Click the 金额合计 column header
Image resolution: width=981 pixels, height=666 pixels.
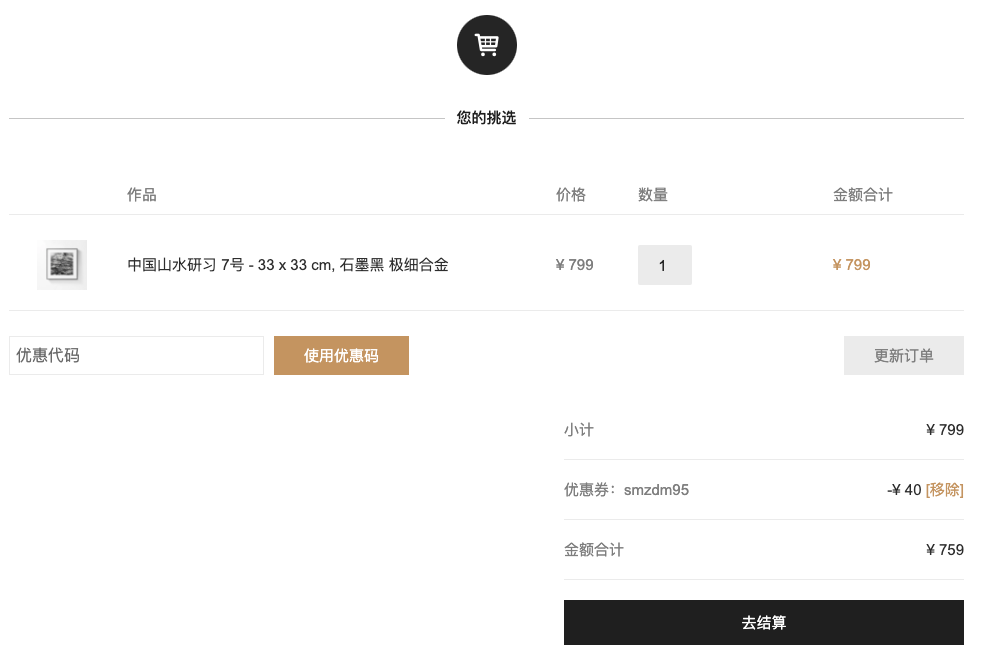pyautogui.click(x=862, y=194)
